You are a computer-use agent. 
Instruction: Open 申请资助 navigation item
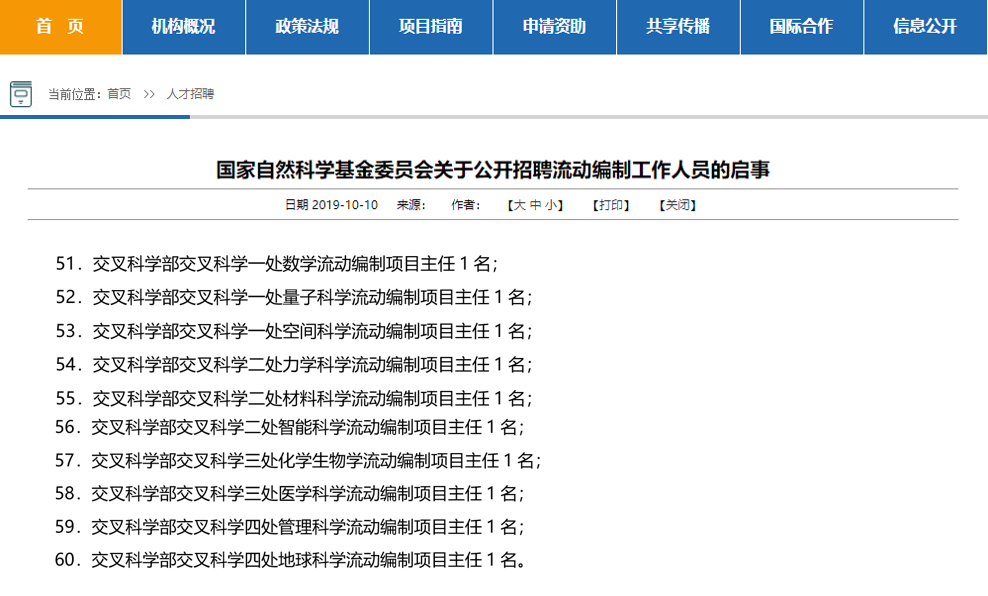click(x=554, y=27)
